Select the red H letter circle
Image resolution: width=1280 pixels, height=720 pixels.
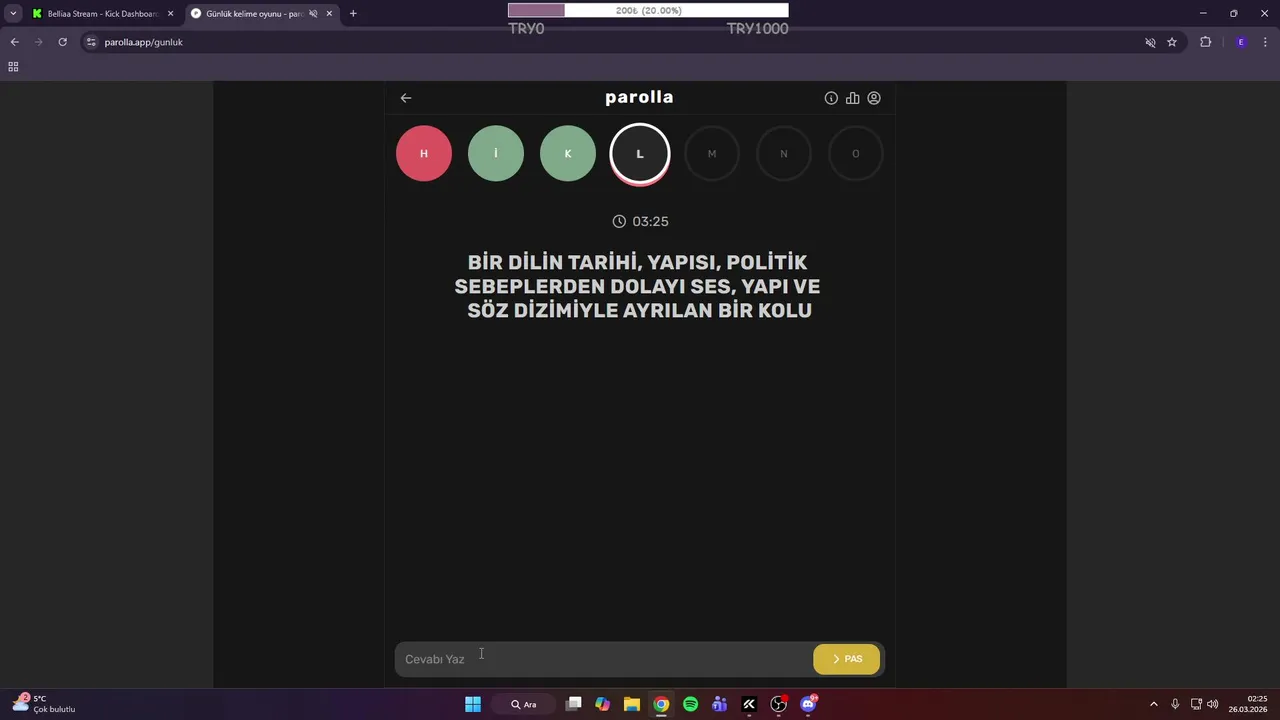[424, 153]
